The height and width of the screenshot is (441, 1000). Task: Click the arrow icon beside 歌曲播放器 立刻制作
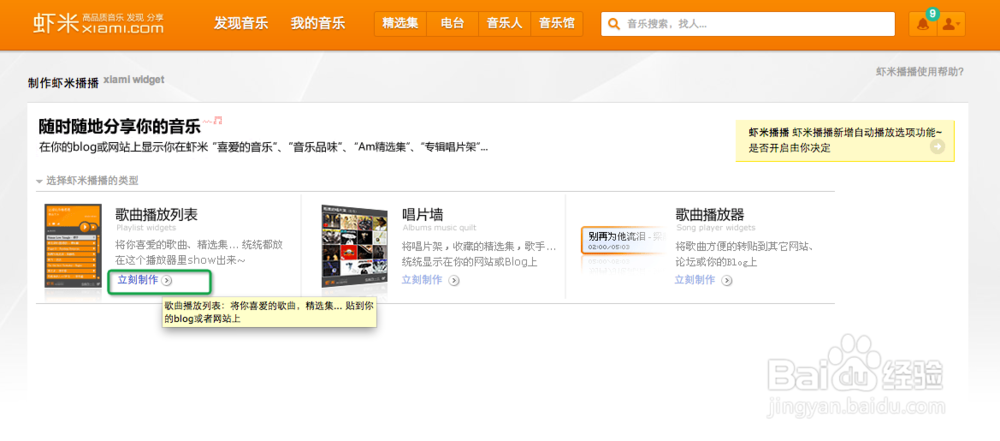click(x=726, y=280)
